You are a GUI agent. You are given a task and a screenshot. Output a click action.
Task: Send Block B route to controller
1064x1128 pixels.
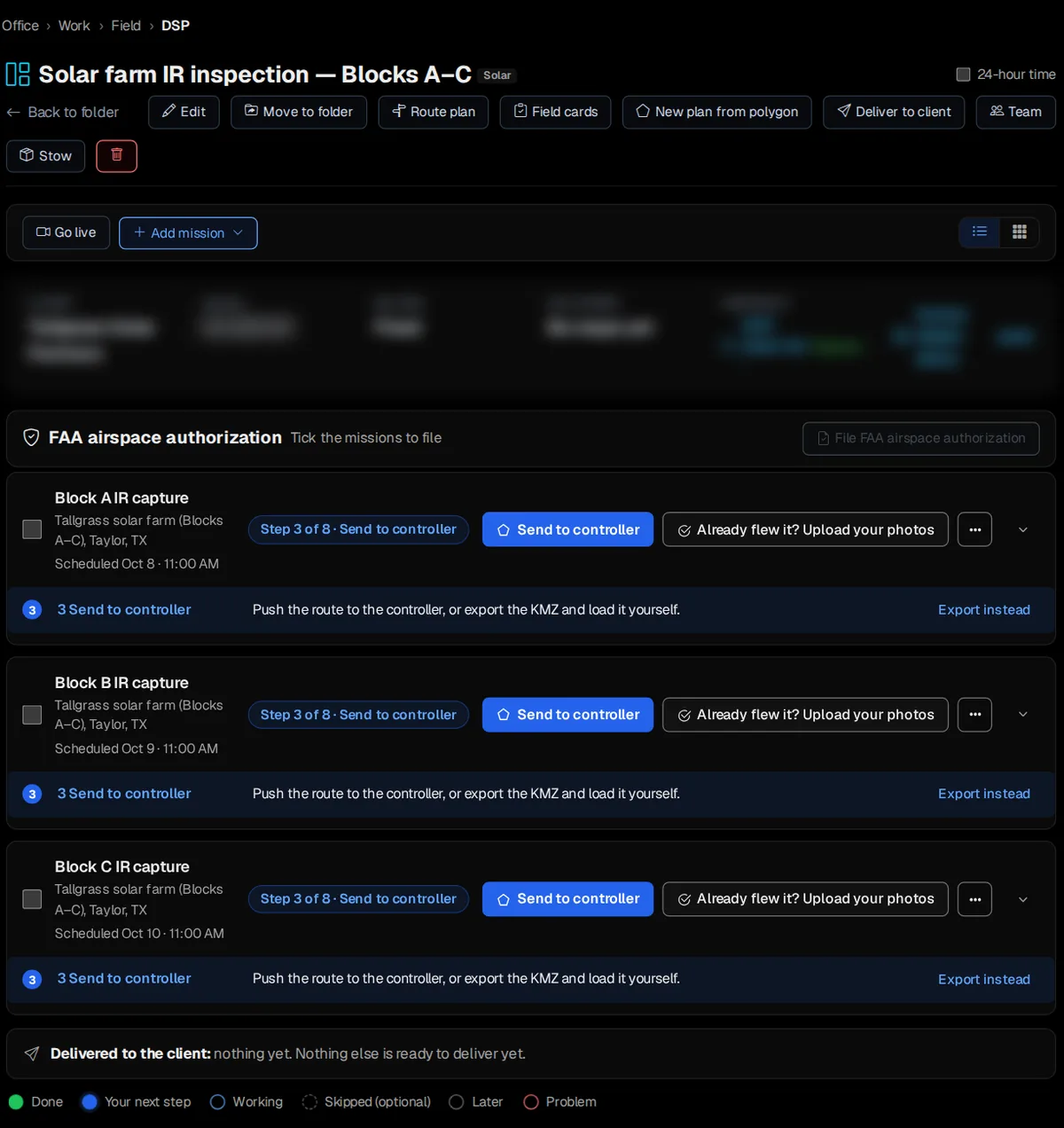coord(567,715)
